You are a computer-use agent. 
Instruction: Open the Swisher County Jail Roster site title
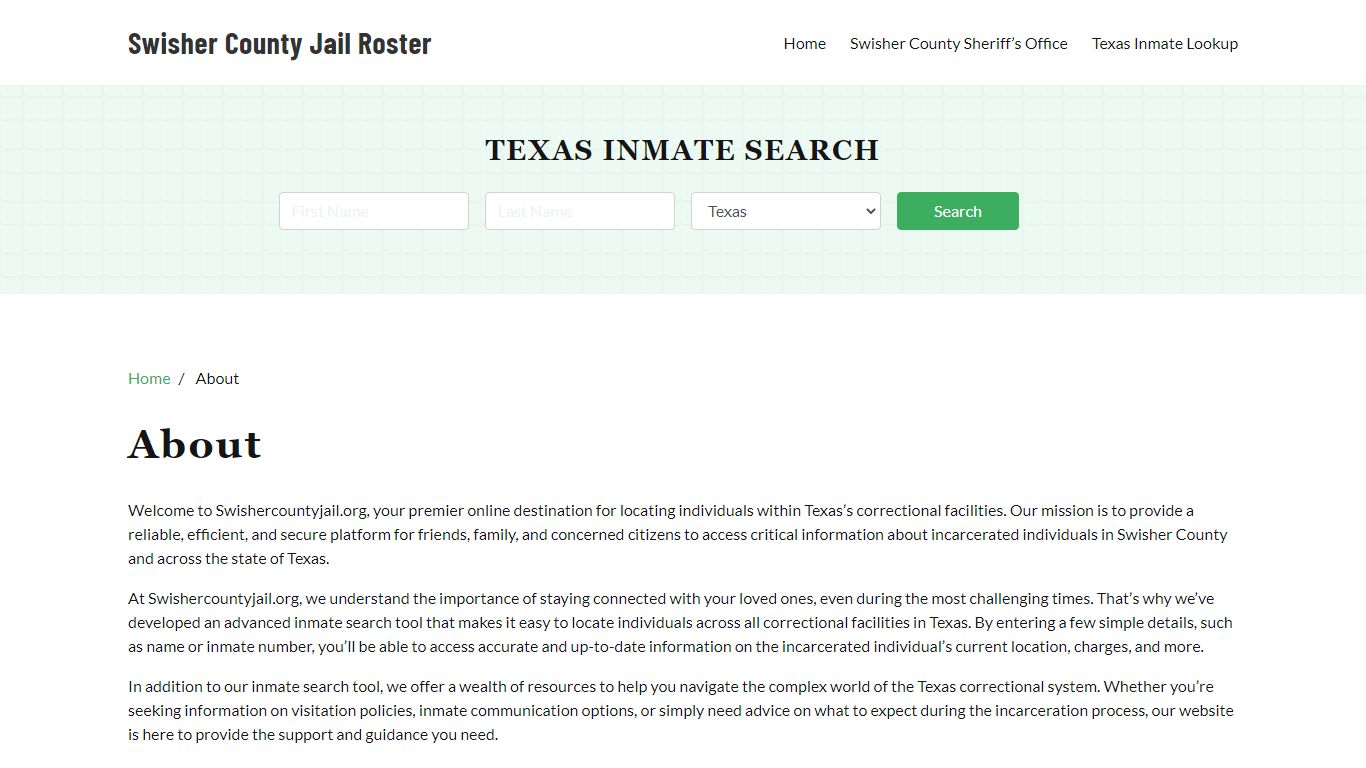click(279, 43)
